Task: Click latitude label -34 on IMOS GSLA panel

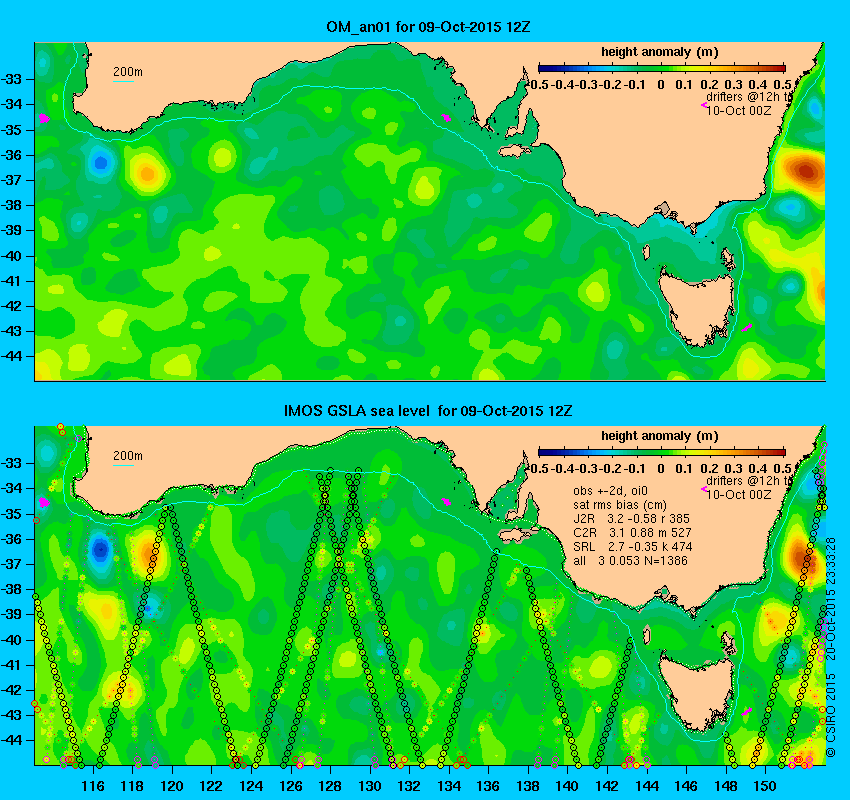Action: pyautogui.click(x=10, y=488)
